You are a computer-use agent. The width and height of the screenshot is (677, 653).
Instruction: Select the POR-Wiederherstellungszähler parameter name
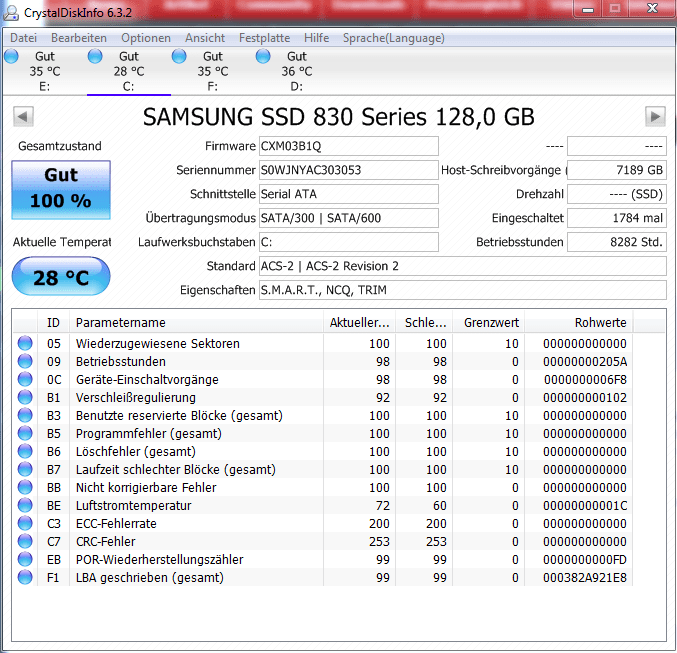(159, 559)
